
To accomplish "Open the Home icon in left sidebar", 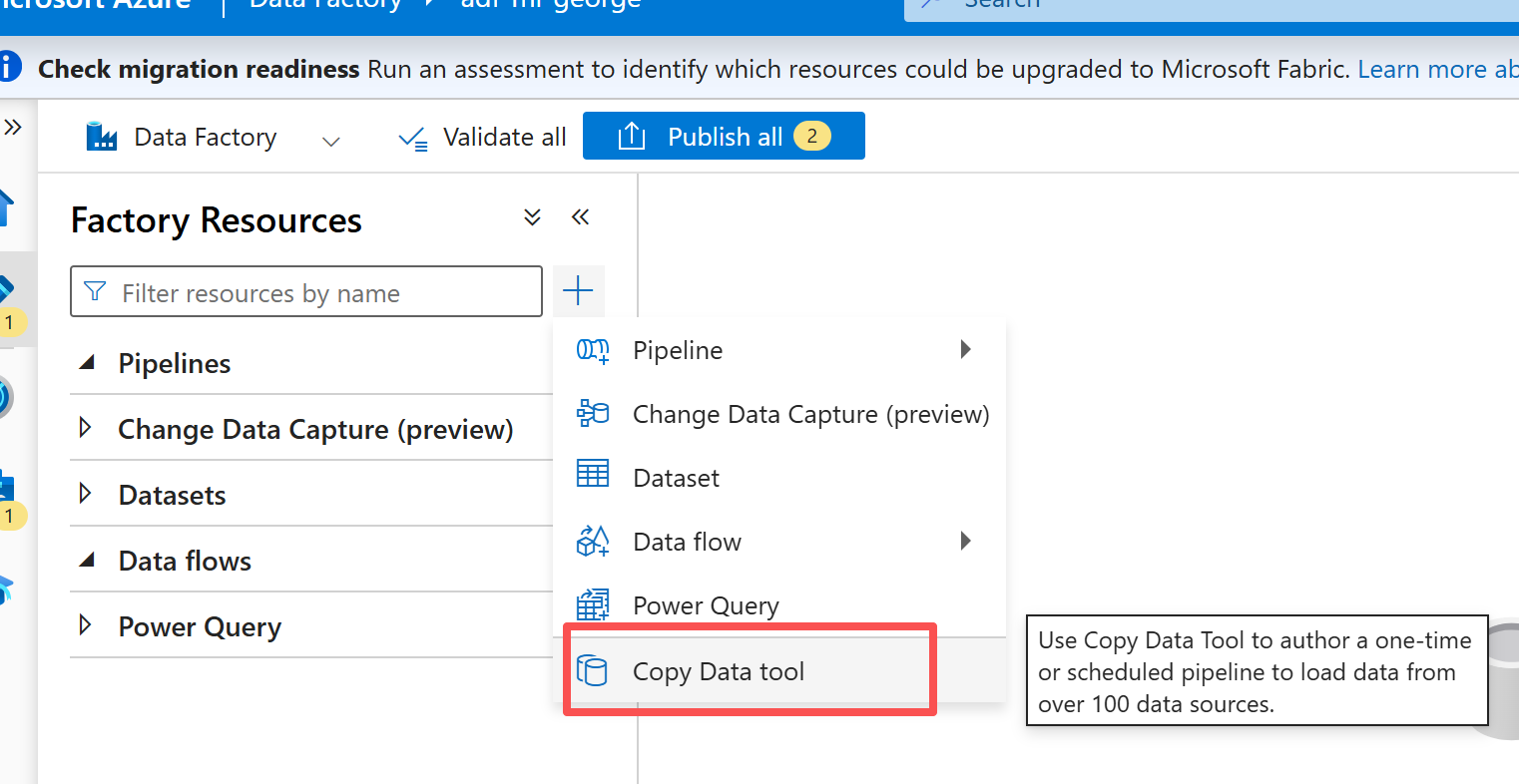I will point(6,207).
